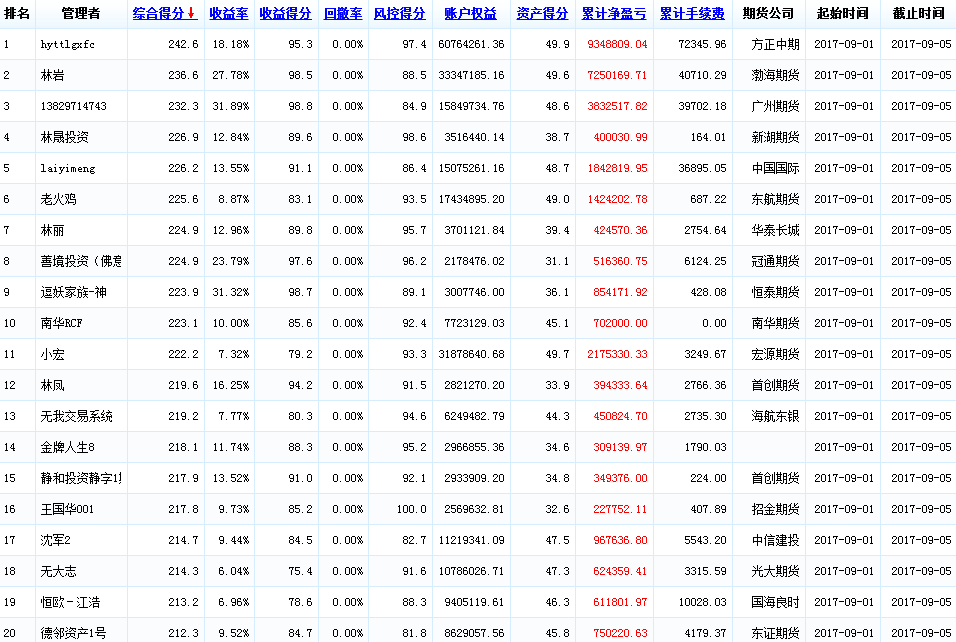
Task: Sort table by 收益率 header
Action: pyautogui.click(x=229, y=13)
